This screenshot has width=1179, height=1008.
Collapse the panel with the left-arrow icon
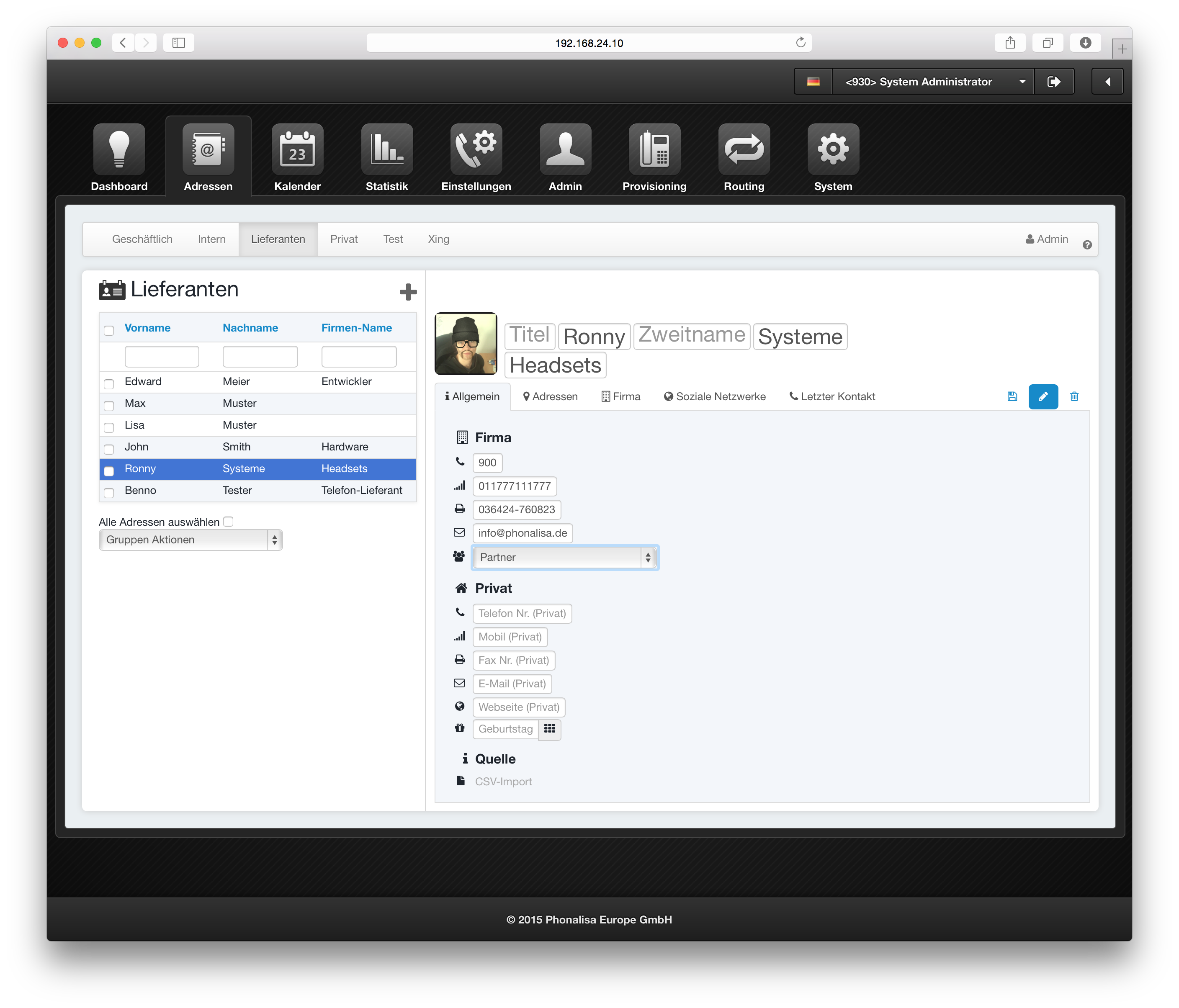tap(1107, 81)
